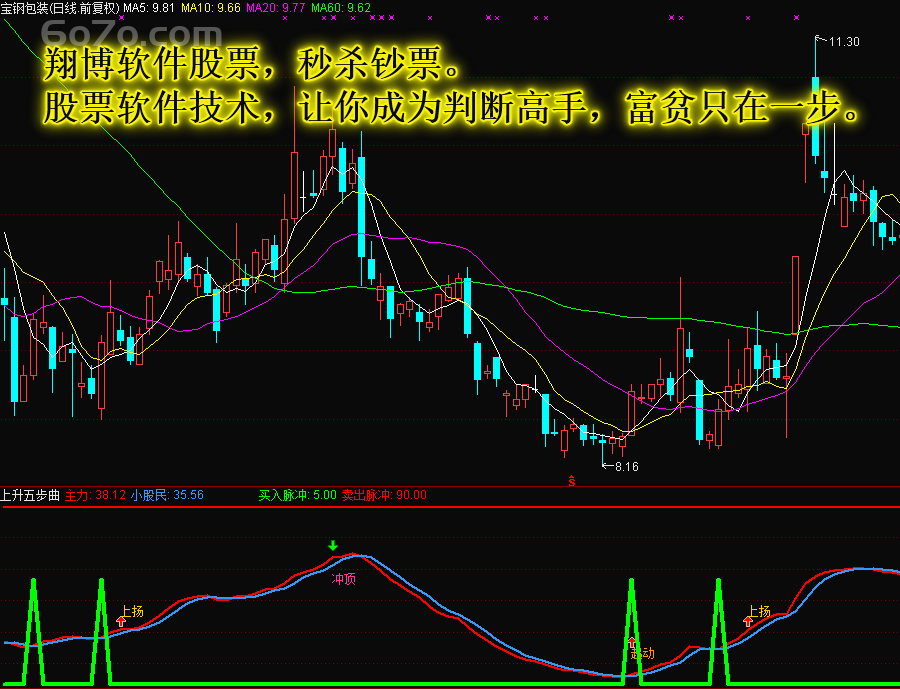The image size is (900, 689).
Task: Select the MA10: 9.66 indicator label
Action: point(211,7)
